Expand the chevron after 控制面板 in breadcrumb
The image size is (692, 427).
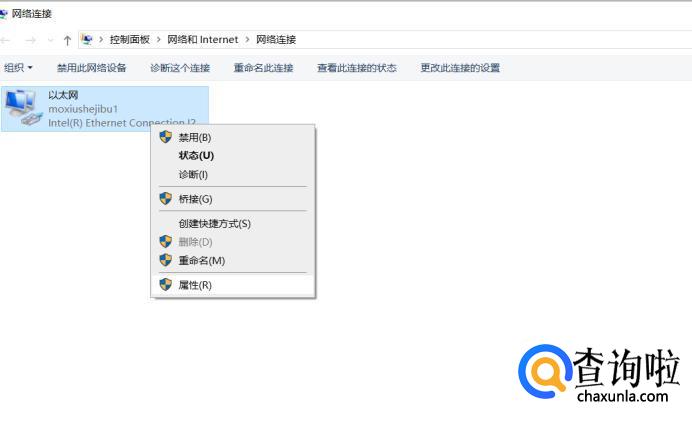[x=159, y=40]
